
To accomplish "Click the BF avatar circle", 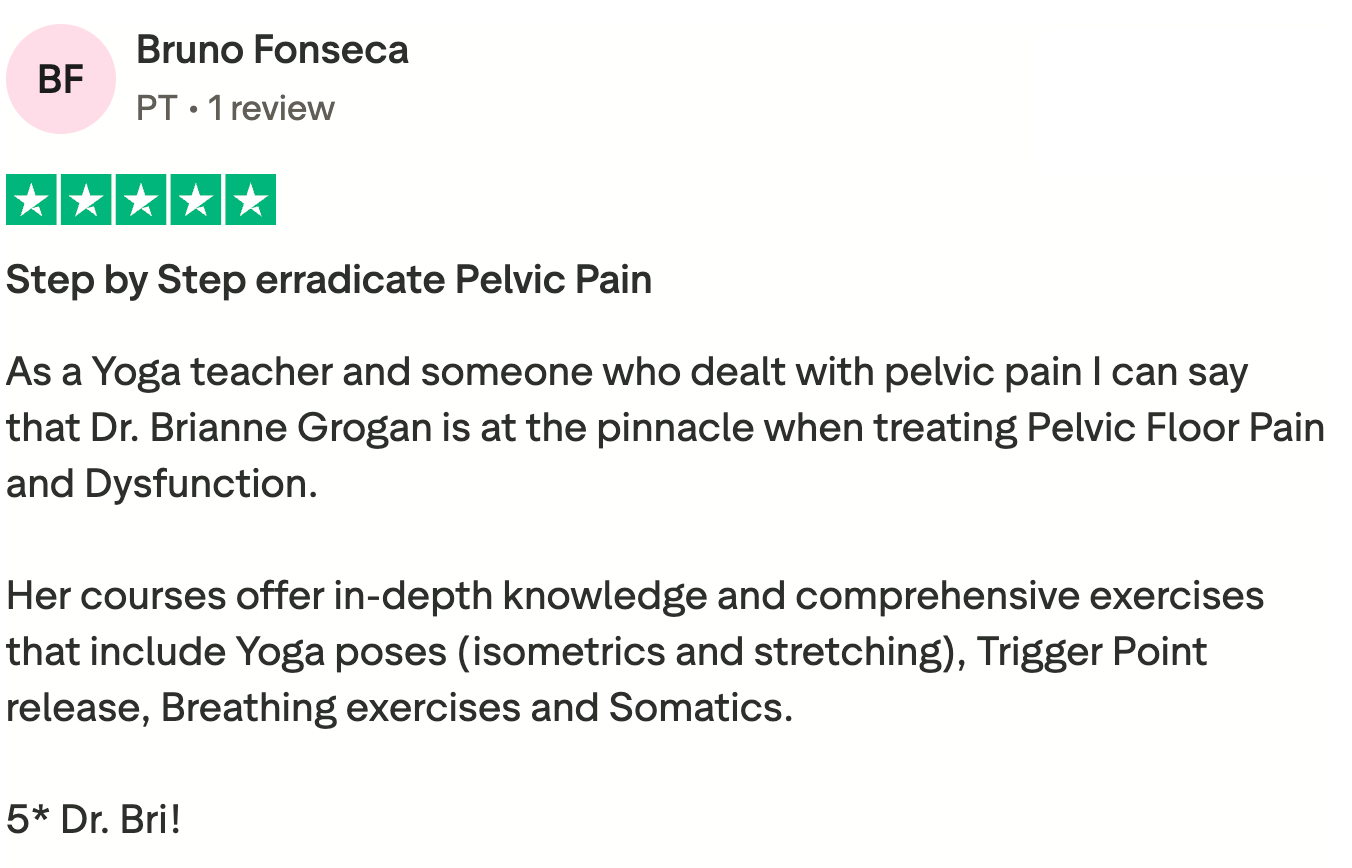I will click(x=61, y=79).
